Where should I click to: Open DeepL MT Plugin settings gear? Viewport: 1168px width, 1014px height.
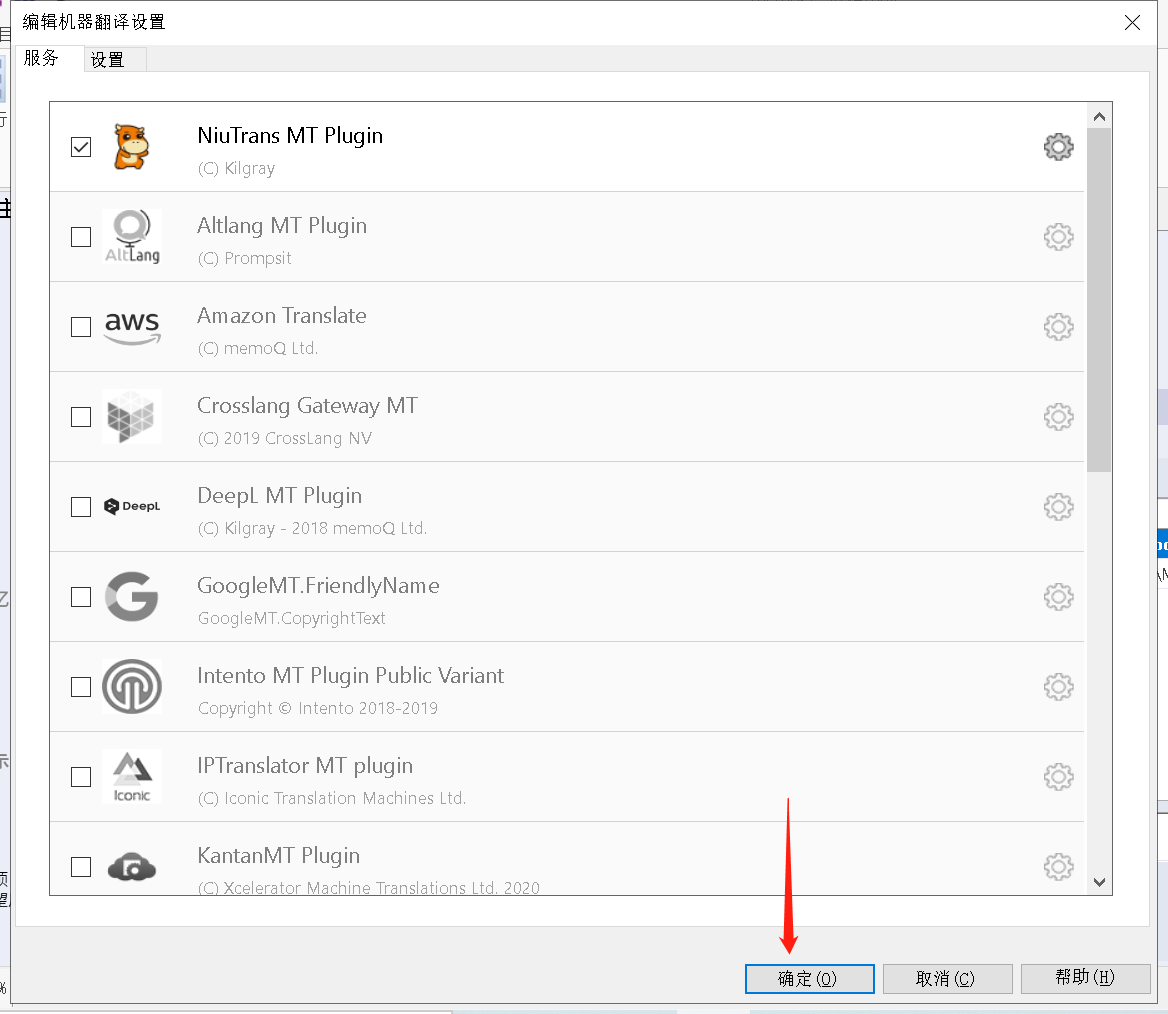[x=1058, y=507]
